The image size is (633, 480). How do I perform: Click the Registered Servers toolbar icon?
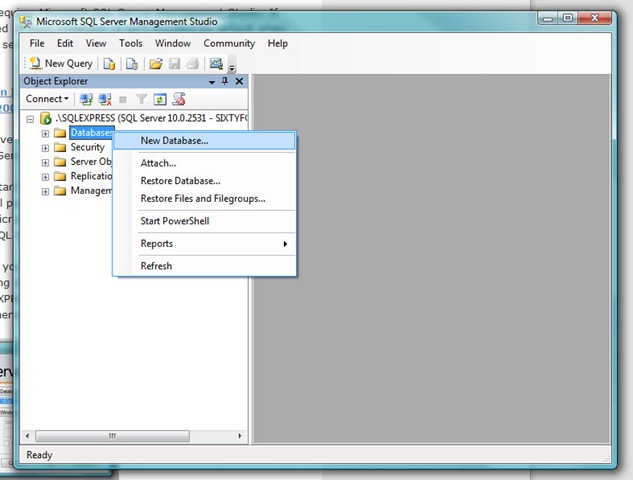pyautogui.click(x=216, y=64)
